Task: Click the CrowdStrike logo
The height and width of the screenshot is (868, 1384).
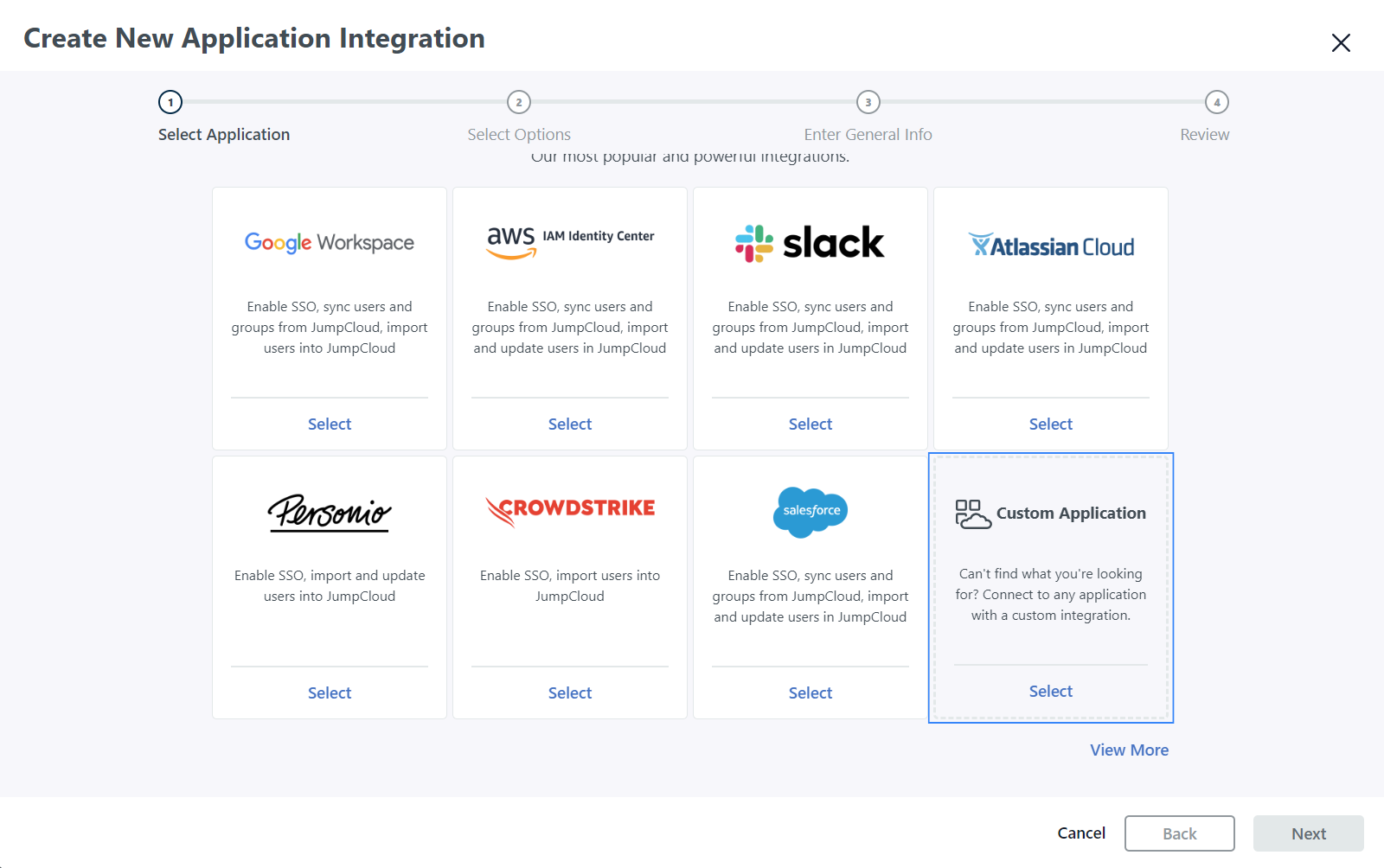Action: pos(570,510)
